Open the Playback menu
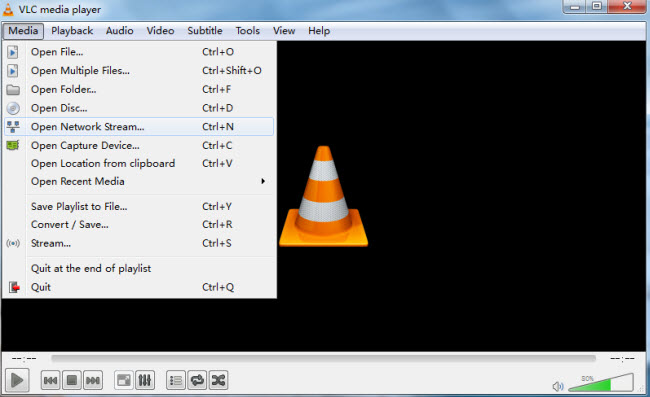 tap(72, 31)
